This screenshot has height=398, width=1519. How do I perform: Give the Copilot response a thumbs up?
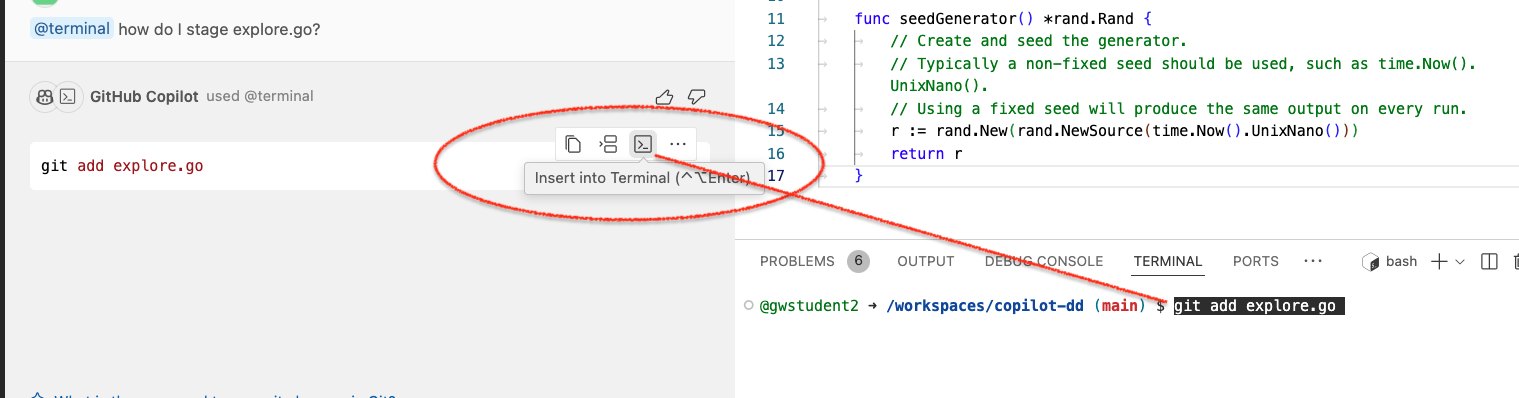(664, 97)
